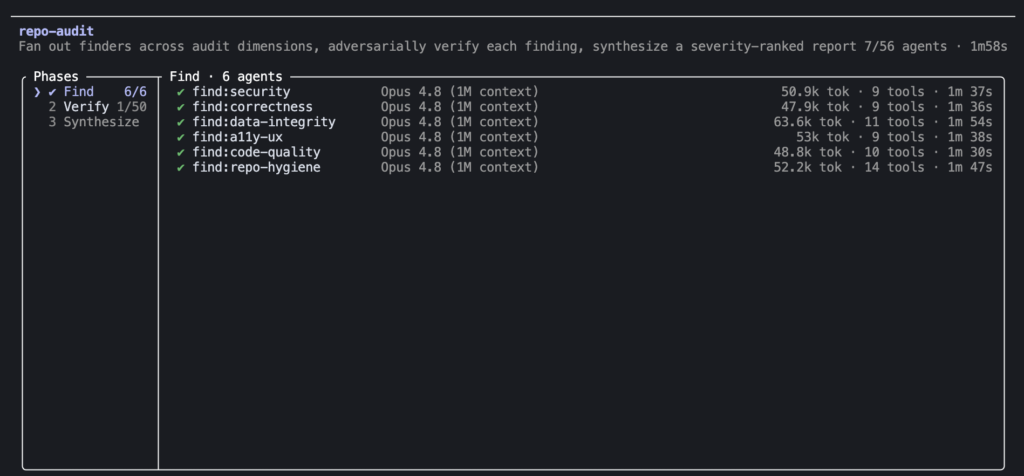Click the Verify 1/50 progress counter
Viewport: 1024px width, 476px height.
[132, 107]
